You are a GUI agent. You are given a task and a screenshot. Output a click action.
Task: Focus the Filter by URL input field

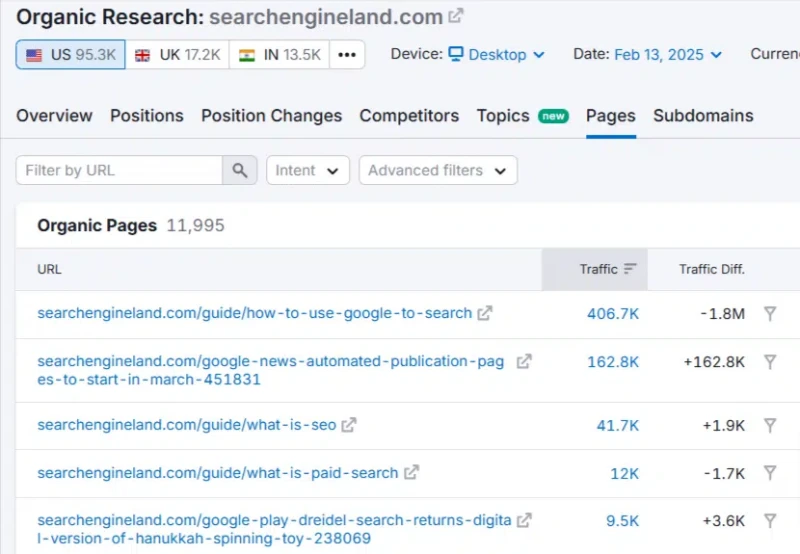click(119, 170)
